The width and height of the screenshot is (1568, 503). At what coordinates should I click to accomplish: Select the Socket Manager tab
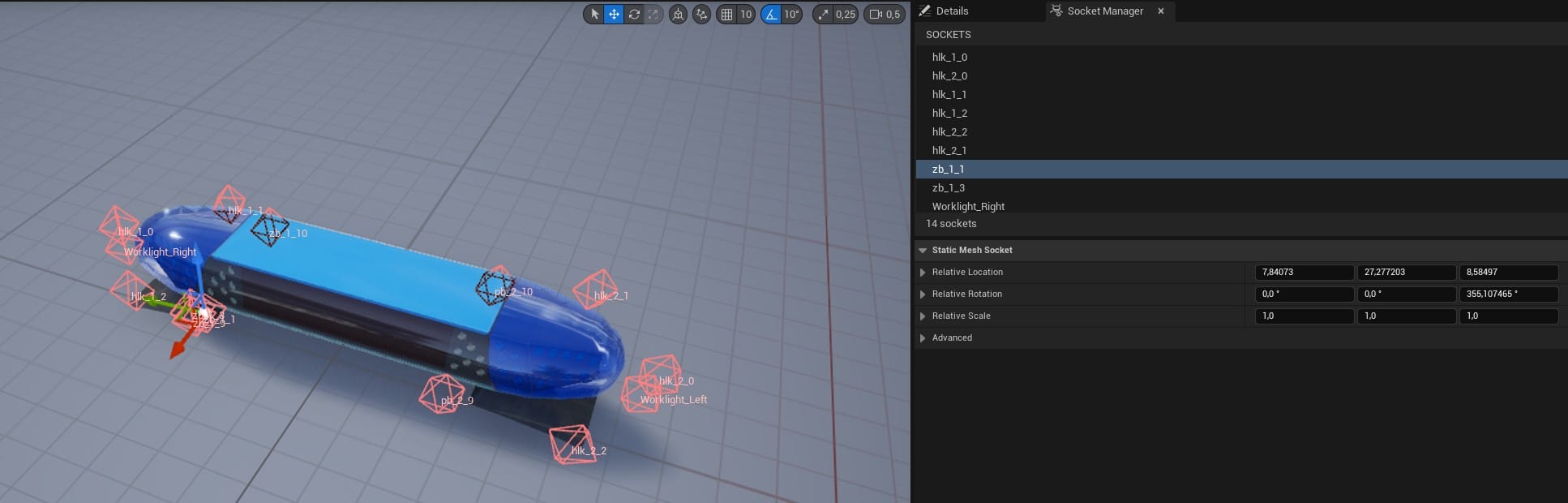coord(1105,11)
